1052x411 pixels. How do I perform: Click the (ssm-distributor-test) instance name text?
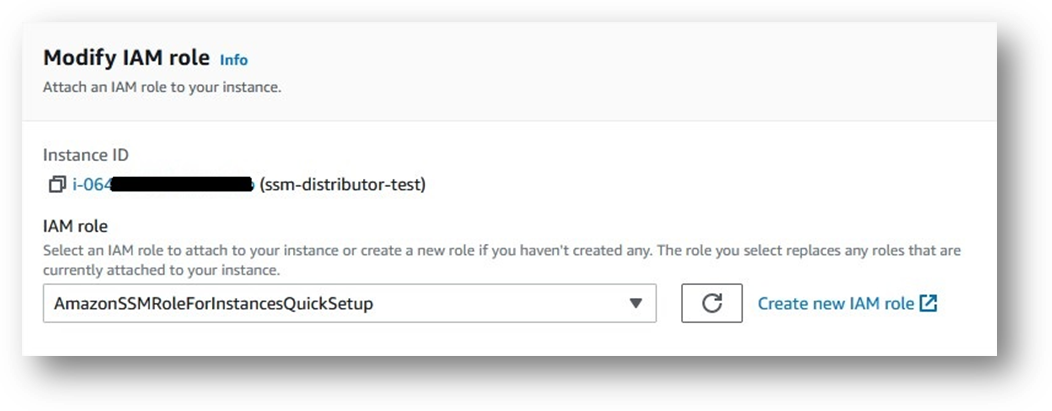coord(342,185)
